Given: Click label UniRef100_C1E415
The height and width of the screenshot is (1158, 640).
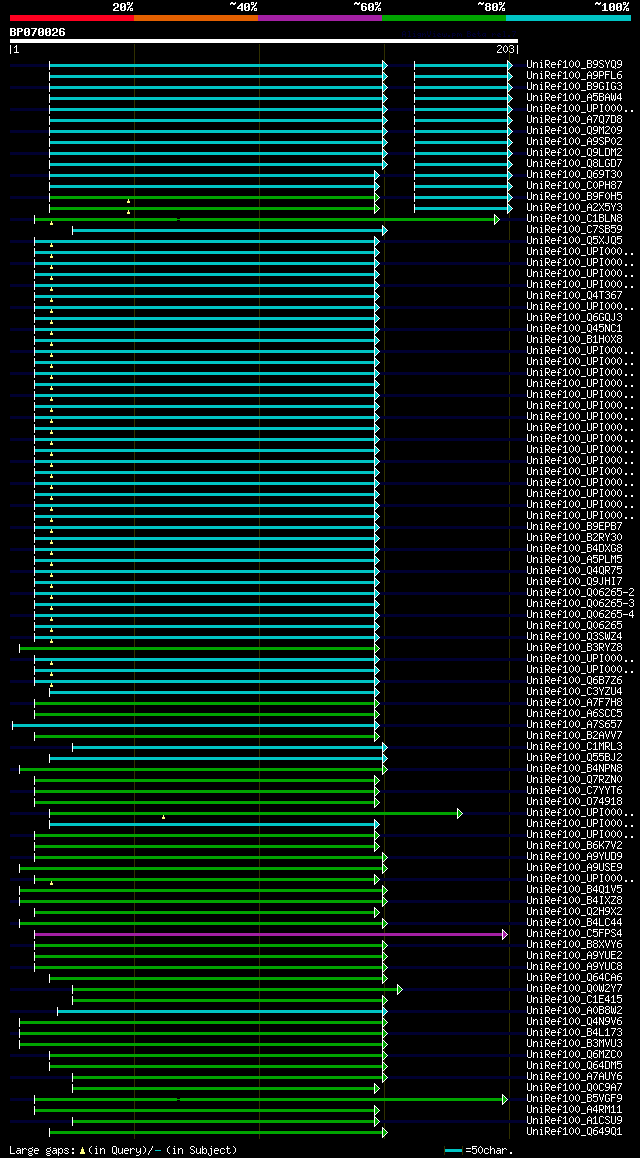Looking at the screenshot, I should (574, 1000).
